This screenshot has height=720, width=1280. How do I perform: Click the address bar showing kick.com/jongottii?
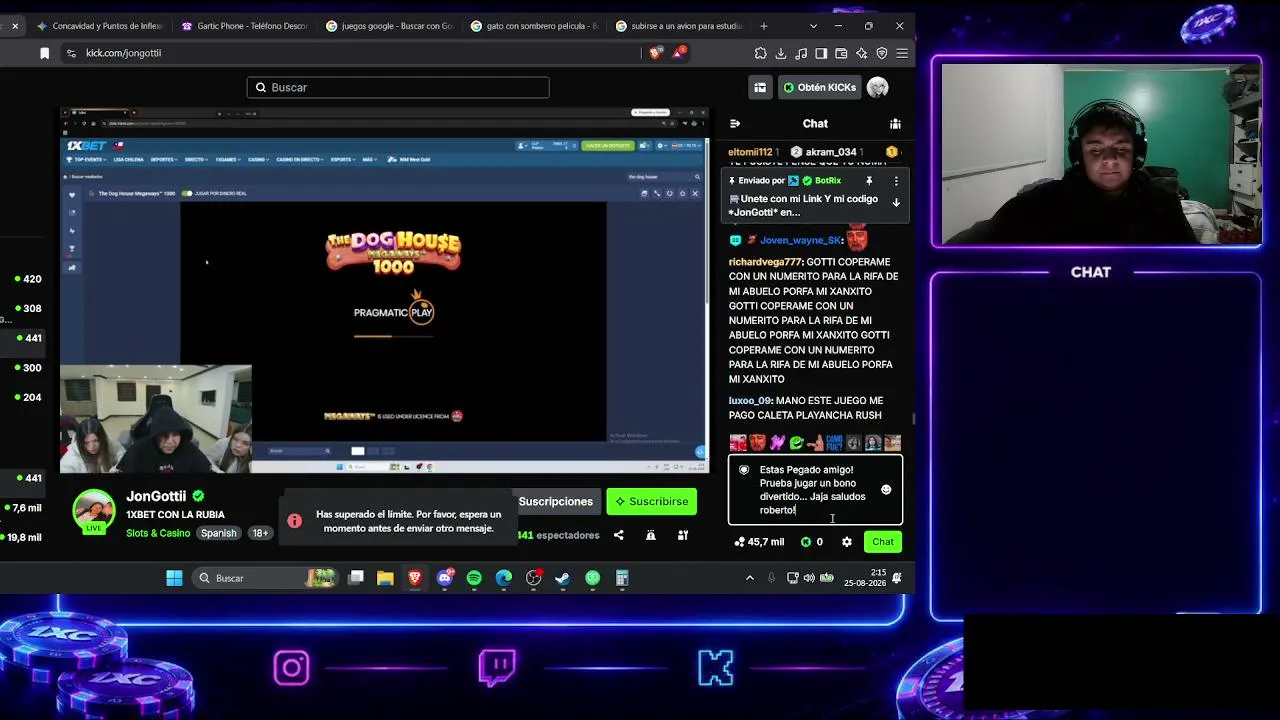pos(350,53)
